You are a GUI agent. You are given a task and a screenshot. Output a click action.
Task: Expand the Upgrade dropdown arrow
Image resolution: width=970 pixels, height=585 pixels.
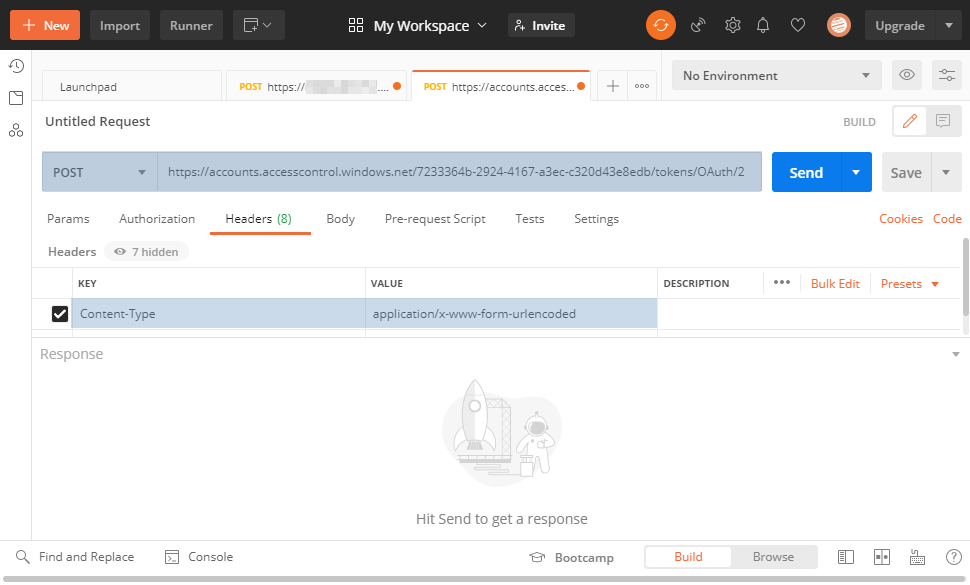949,25
